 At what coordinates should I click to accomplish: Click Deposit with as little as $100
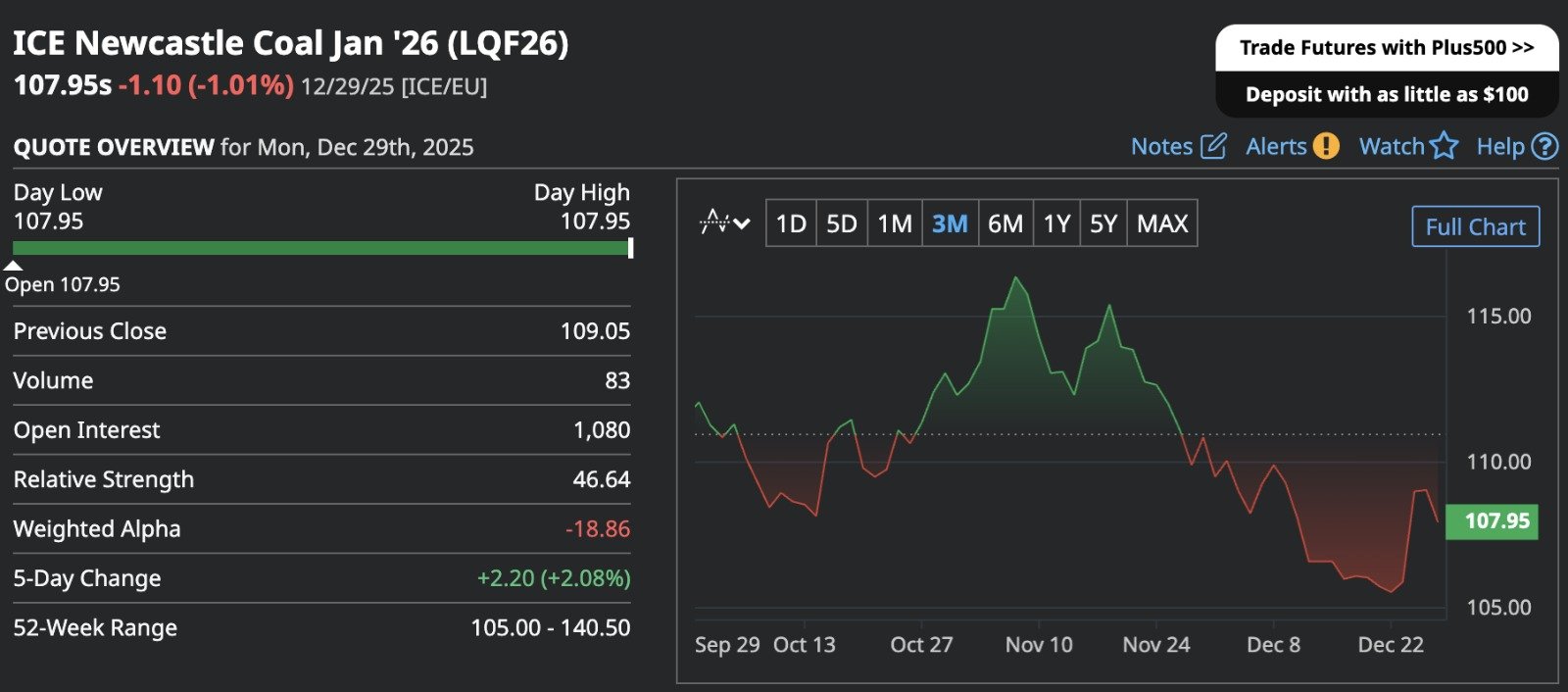pyautogui.click(x=1386, y=94)
